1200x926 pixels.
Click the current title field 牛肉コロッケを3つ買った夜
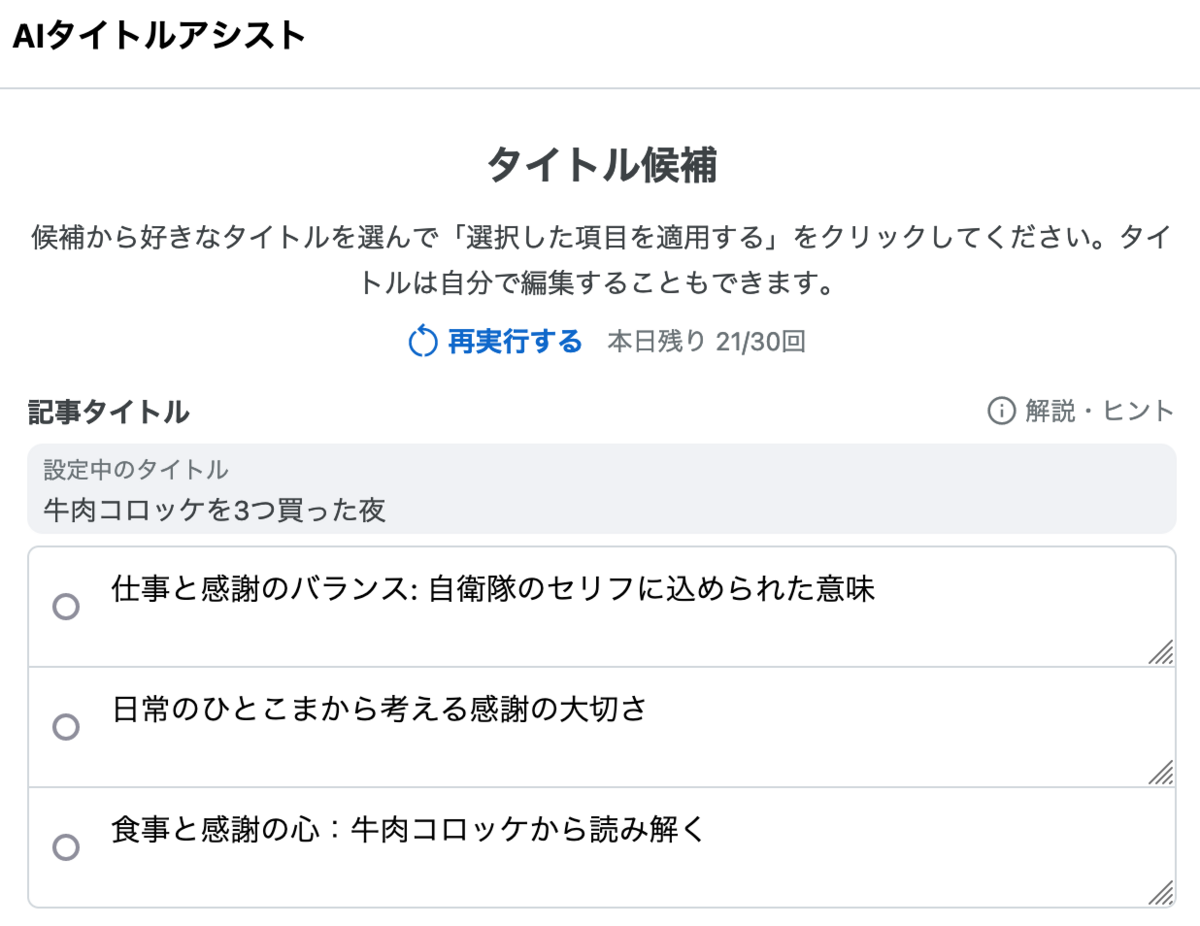(601, 489)
